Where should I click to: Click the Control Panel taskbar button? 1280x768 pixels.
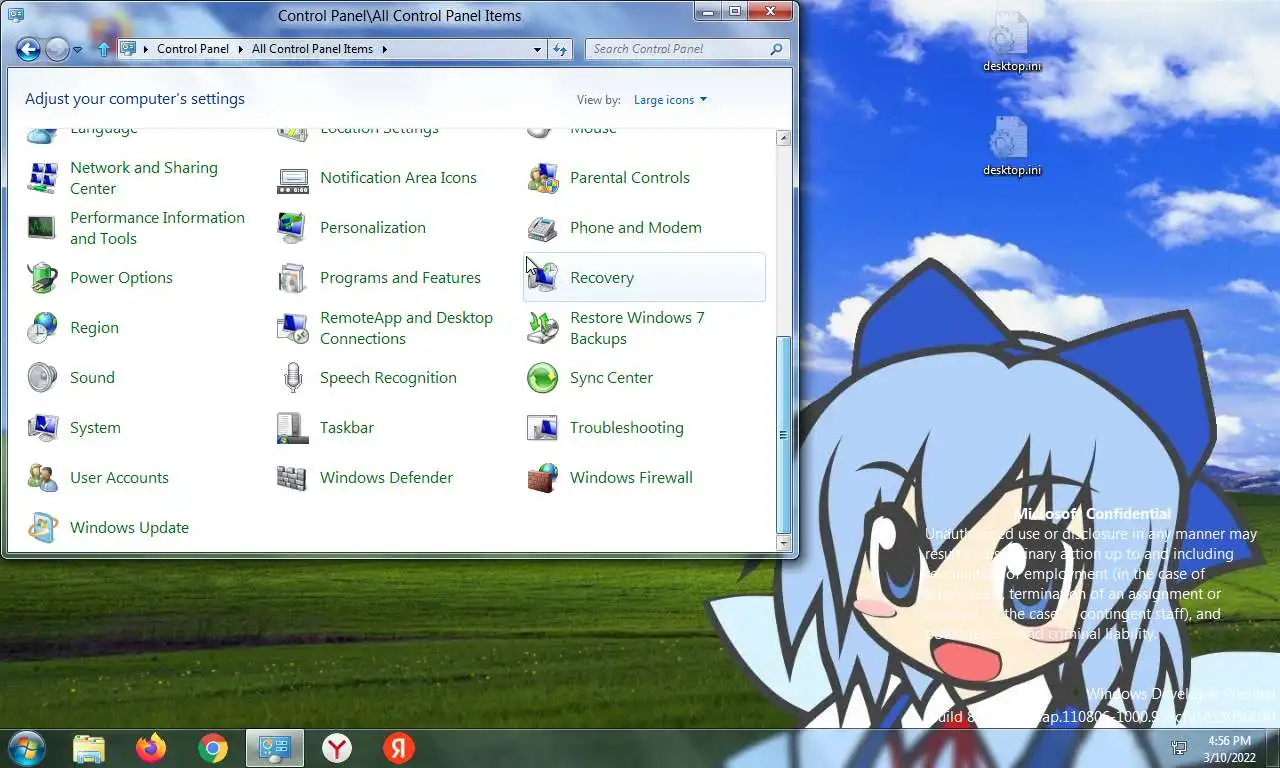click(x=275, y=748)
